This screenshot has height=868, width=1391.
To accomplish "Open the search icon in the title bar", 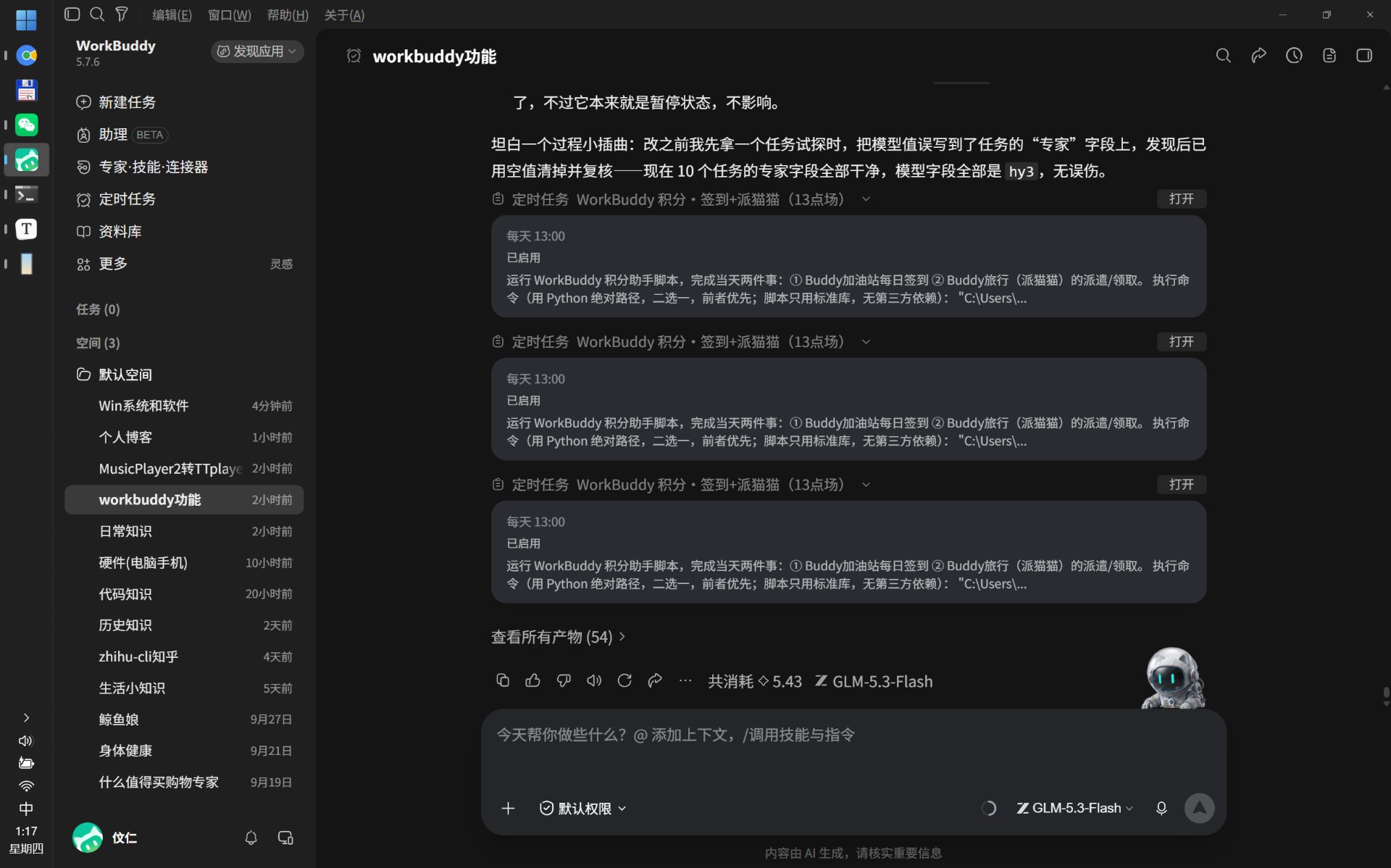I will 97,14.
